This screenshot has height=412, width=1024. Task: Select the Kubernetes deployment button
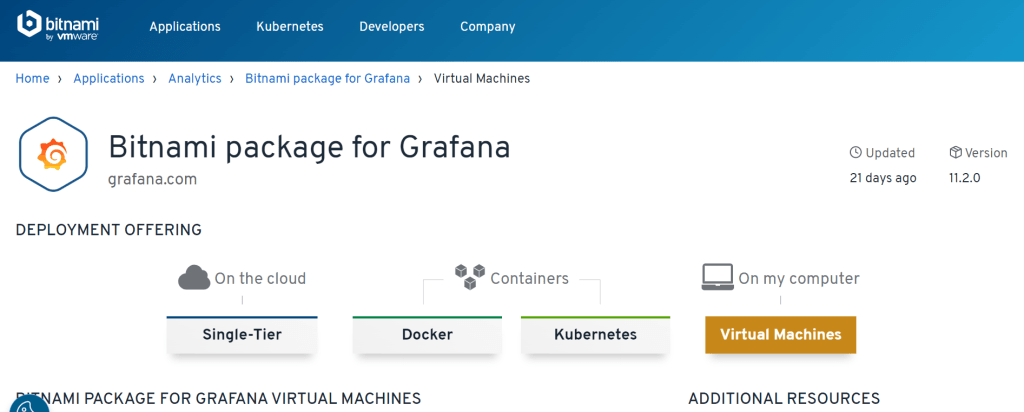[596, 335]
